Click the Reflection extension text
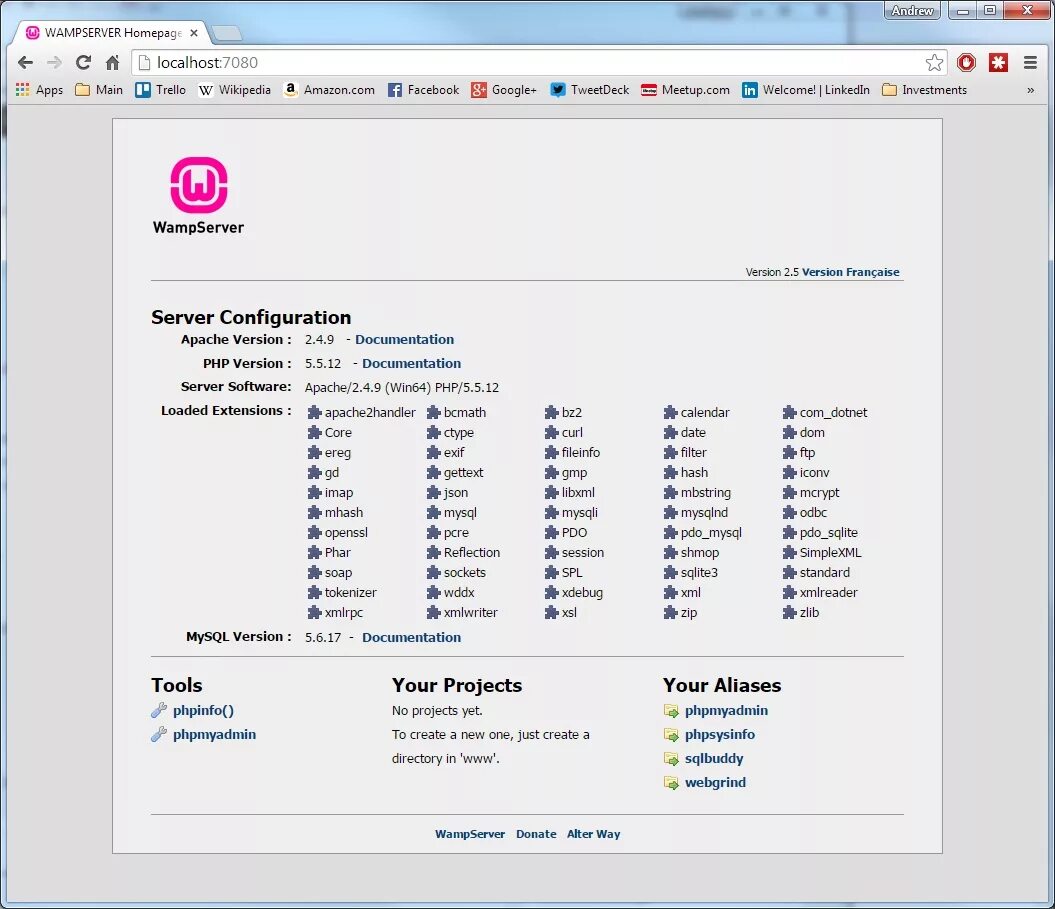 pyautogui.click(x=472, y=552)
